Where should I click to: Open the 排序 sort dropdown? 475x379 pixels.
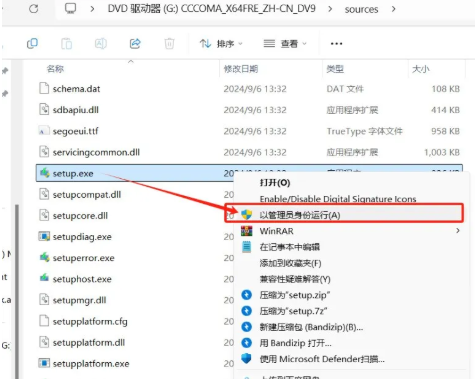[221, 44]
